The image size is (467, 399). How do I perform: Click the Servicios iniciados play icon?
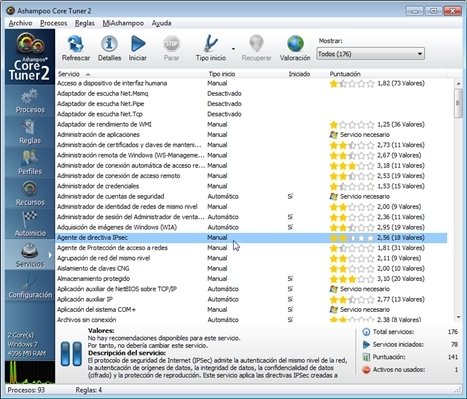coord(366,345)
